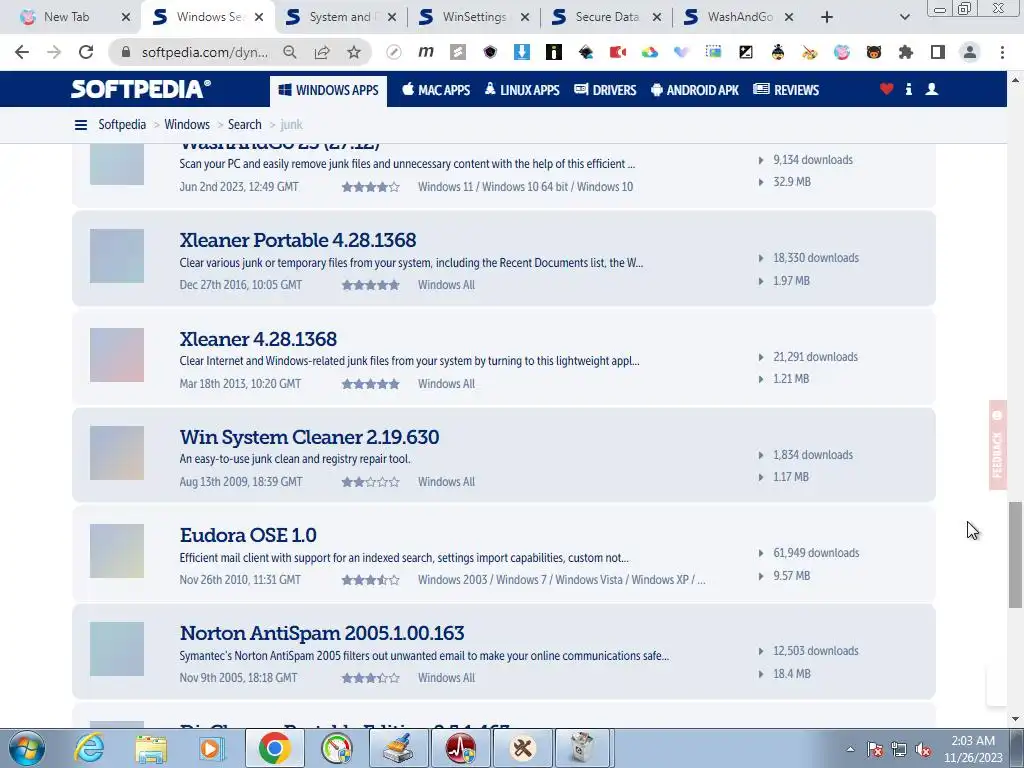Screen dimensions: 1024x768
Task: Click the 18,330 downloads text
Action: (x=816, y=258)
